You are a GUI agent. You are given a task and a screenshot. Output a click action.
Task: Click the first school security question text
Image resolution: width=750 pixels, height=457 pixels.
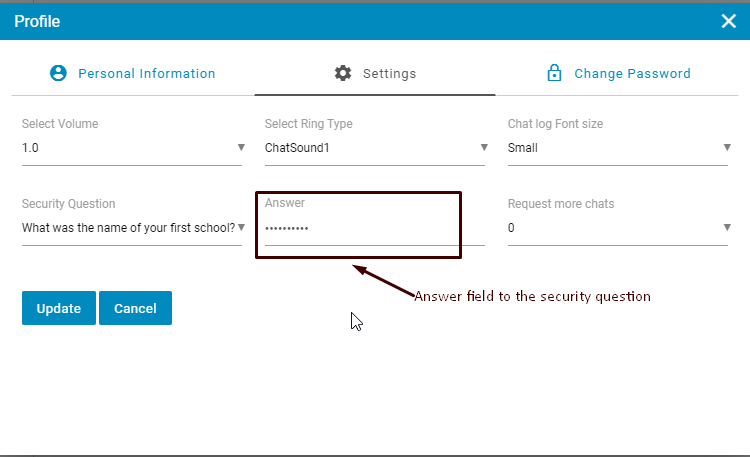[x=127, y=227]
